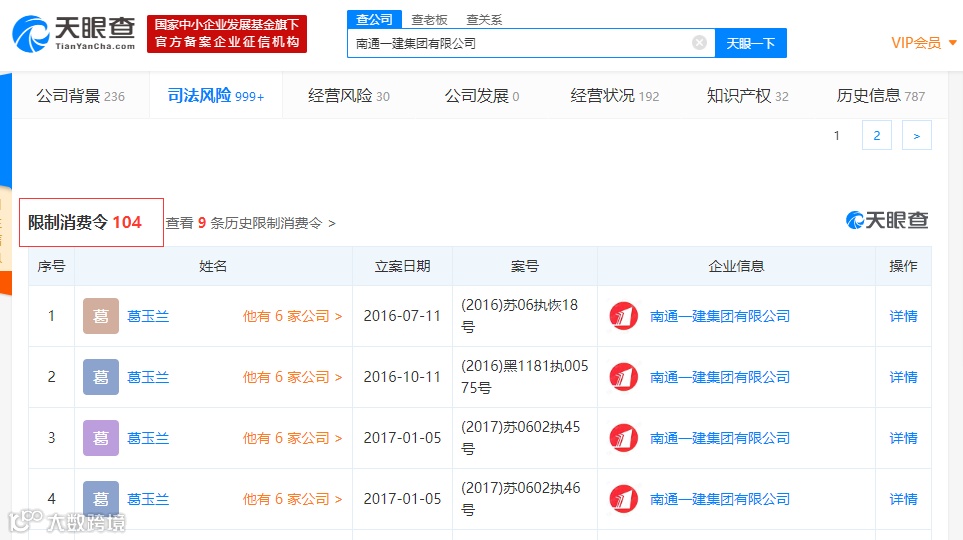The height and width of the screenshot is (540, 963).
Task: Click the red company logo in row 2
Action: [623, 377]
